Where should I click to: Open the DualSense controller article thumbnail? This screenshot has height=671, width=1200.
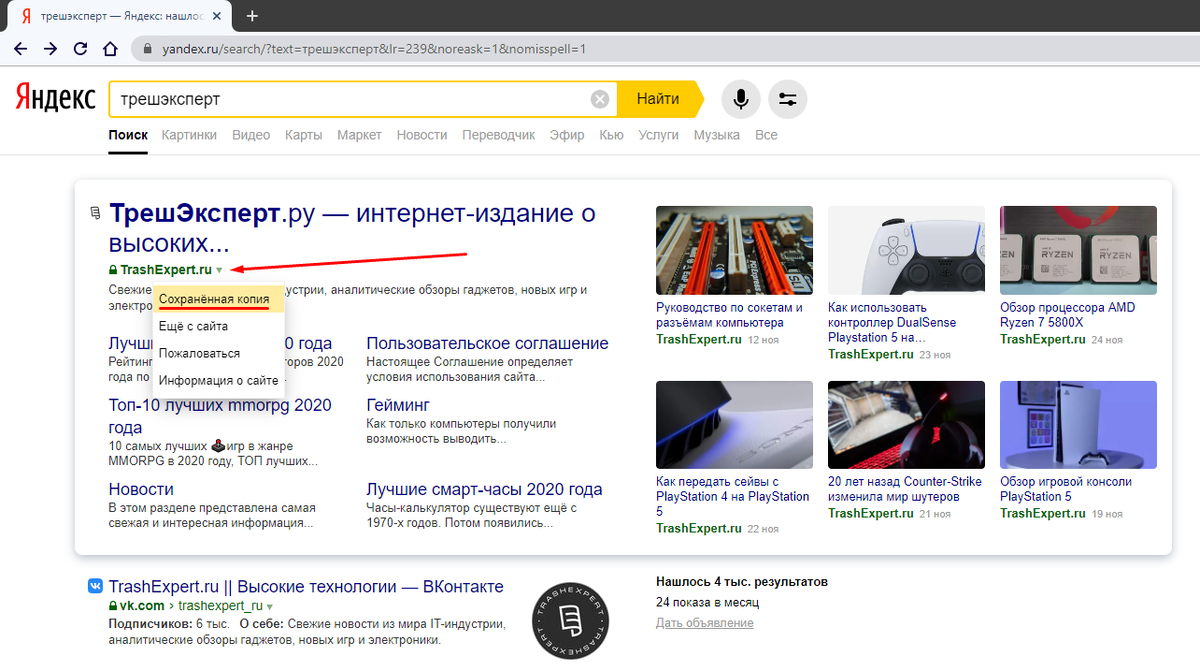[x=906, y=249]
